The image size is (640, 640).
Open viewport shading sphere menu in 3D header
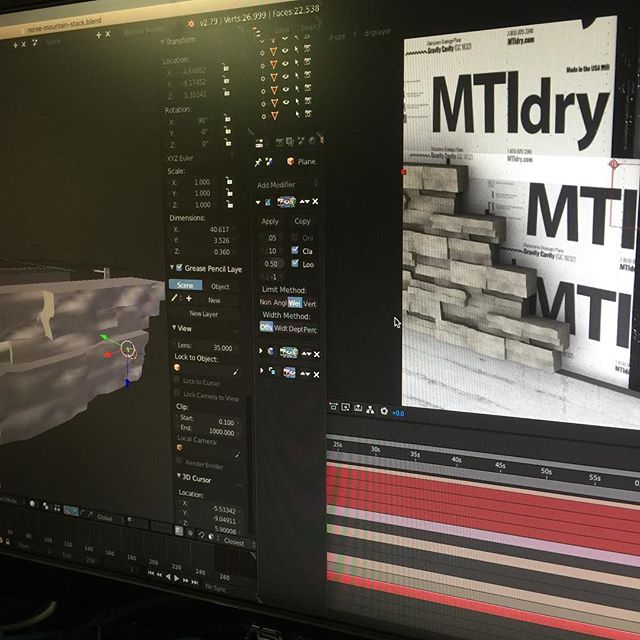point(32,503)
